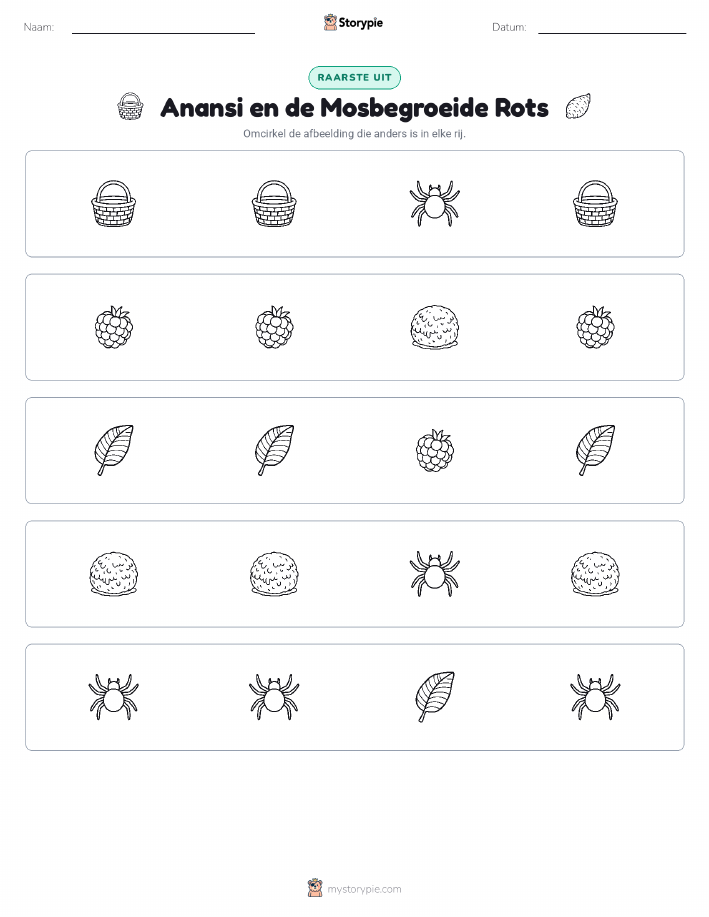Click the first basket in row one
The height and width of the screenshot is (917, 709).
coord(113,204)
